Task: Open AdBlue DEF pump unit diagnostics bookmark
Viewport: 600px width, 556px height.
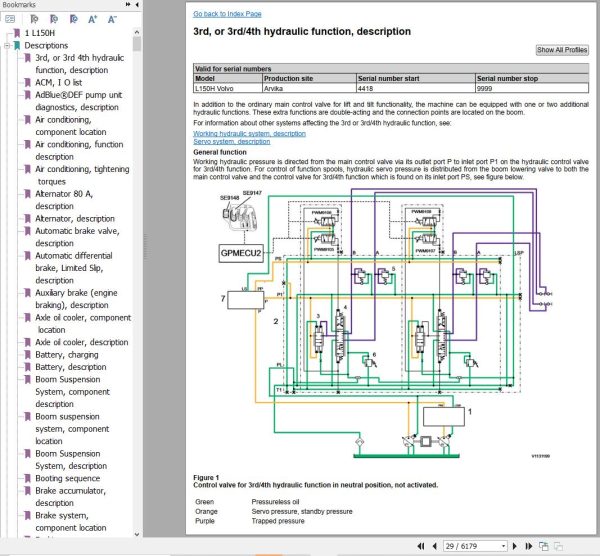Action: pos(78,101)
